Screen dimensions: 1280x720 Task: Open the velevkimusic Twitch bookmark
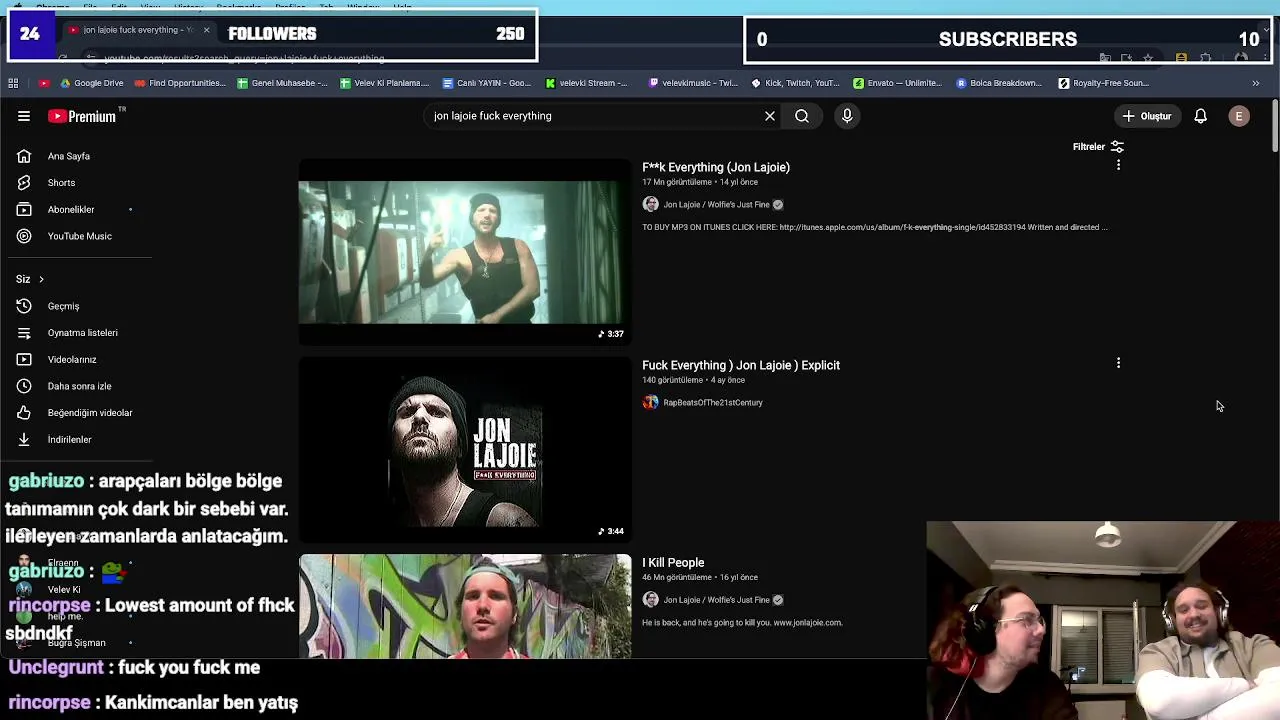click(694, 83)
